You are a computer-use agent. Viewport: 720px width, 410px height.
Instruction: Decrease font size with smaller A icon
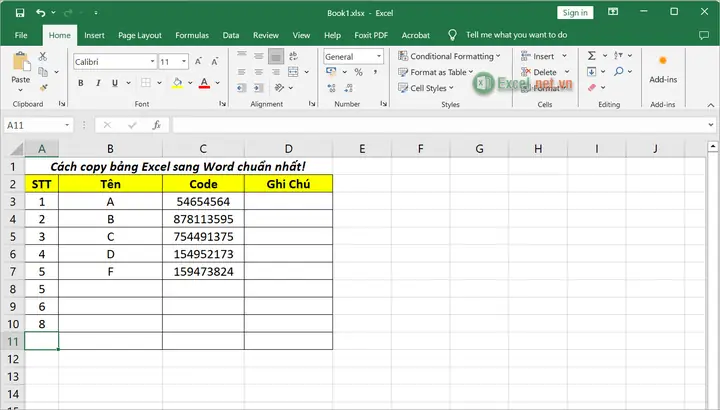click(x=214, y=62)
